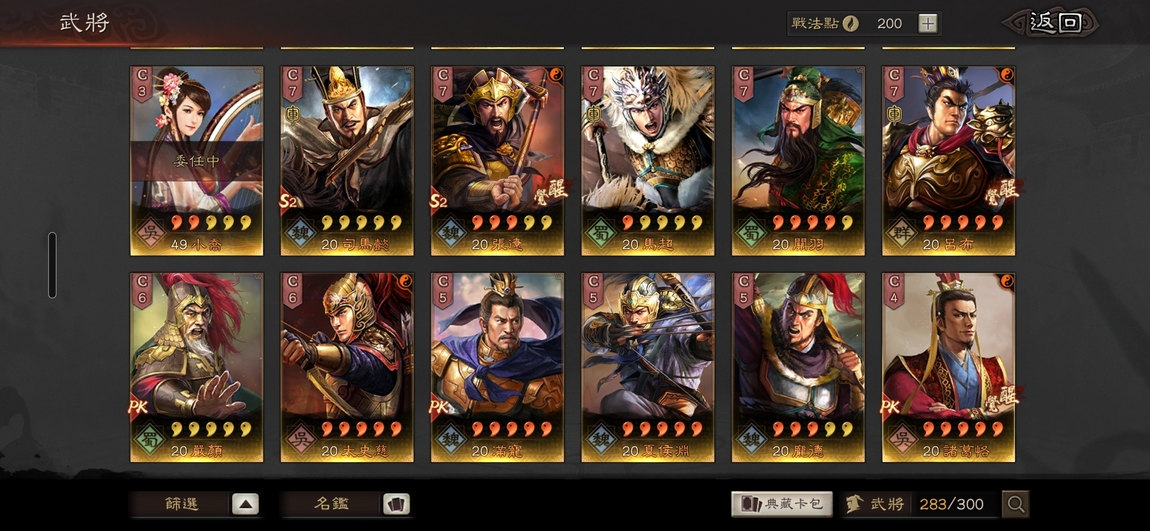
Task: Open the search magnifier icon
Action: [x=1015, y=504]
